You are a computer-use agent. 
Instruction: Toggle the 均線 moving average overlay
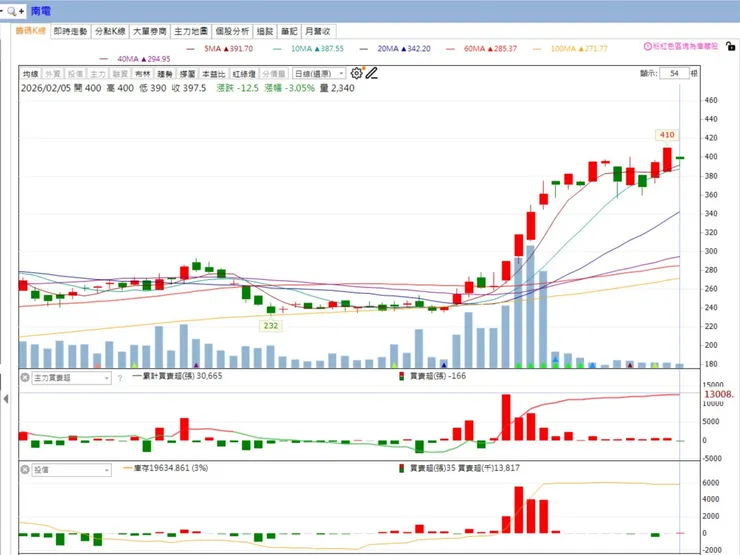pyautogui.click(x=31, y=74)
